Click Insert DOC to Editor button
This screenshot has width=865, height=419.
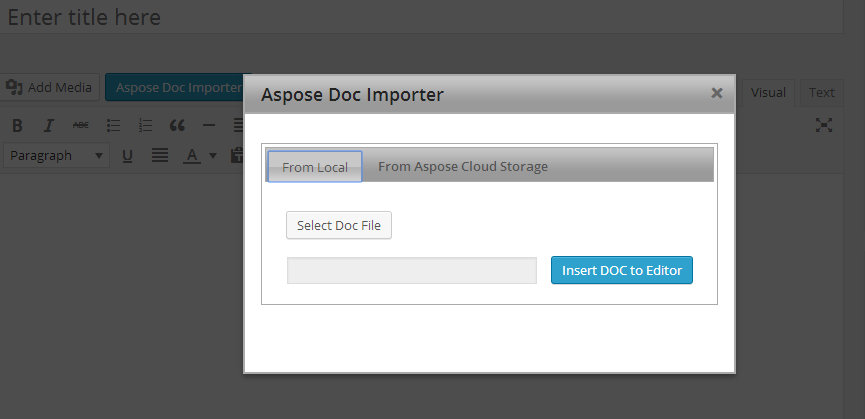(622, 270)
